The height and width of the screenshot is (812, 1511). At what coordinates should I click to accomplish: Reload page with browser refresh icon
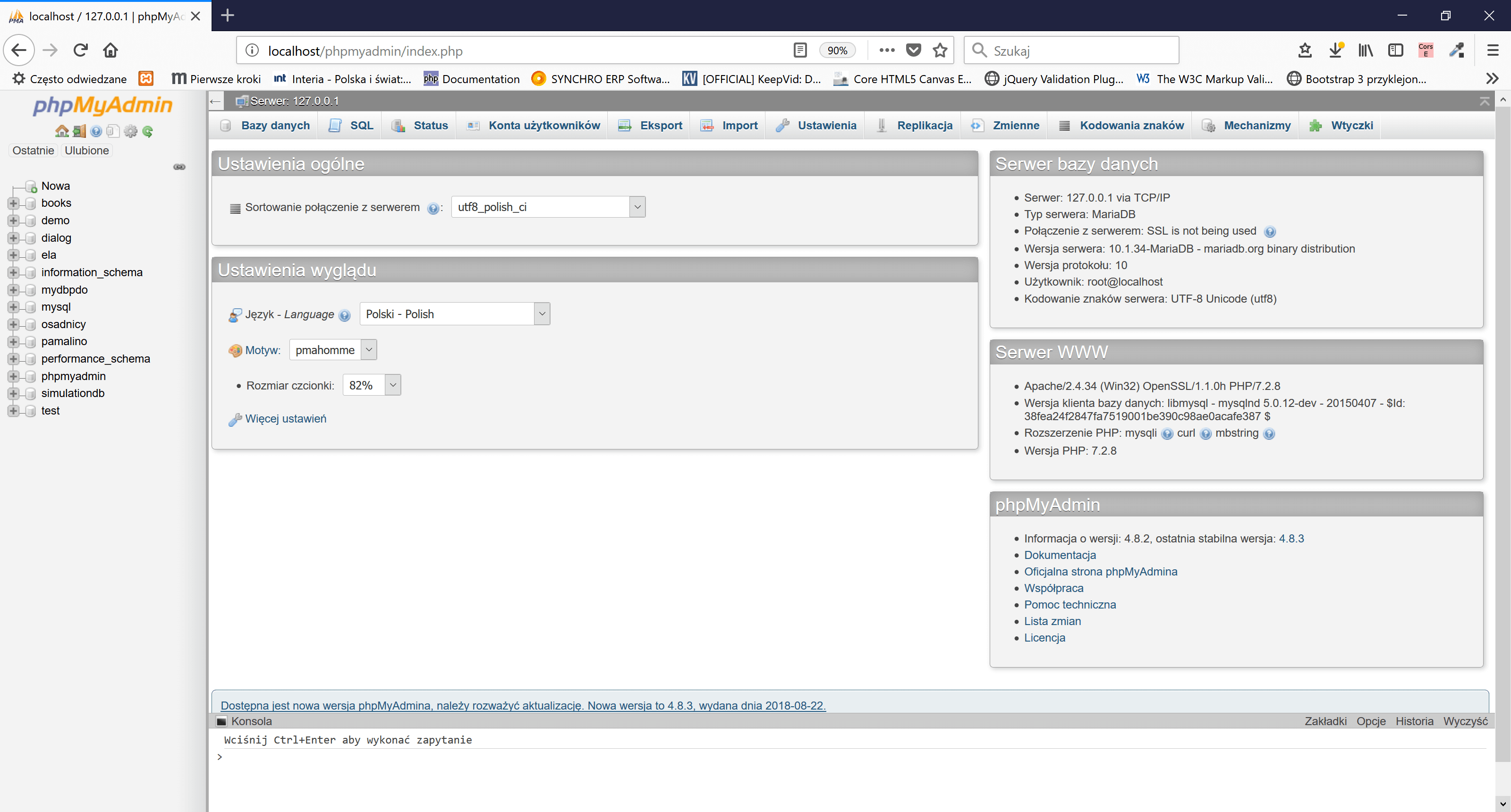[81, 51]
